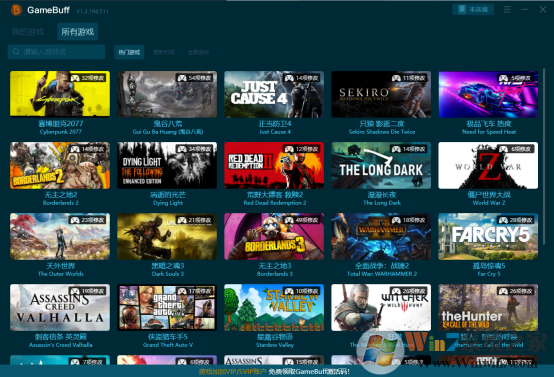This screenshot has height=377, width=554.
Task: Open the hamburger menu icon in title bar
Action: [x=507, y=10]
